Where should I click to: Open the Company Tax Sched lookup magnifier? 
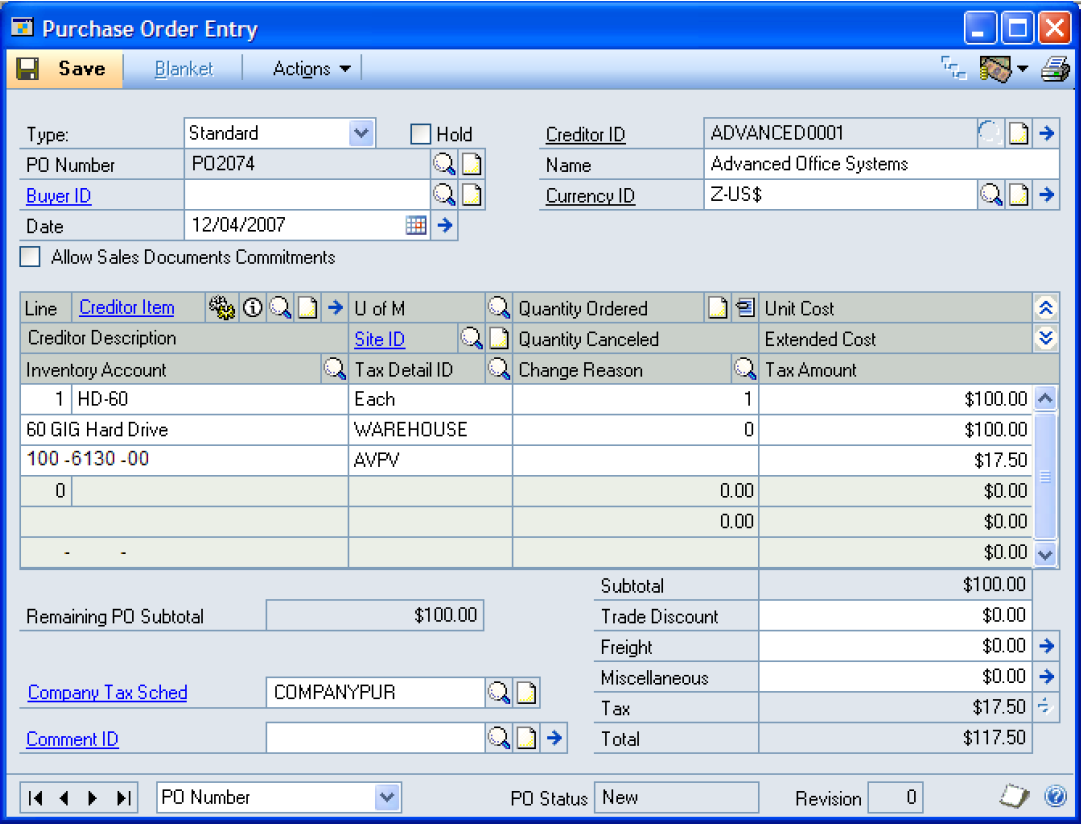498,692
